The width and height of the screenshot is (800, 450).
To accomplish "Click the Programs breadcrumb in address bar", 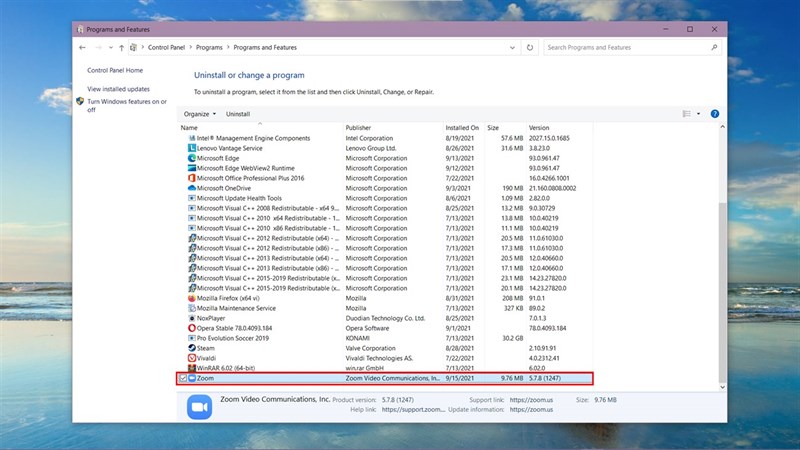I will click(211, 47).
